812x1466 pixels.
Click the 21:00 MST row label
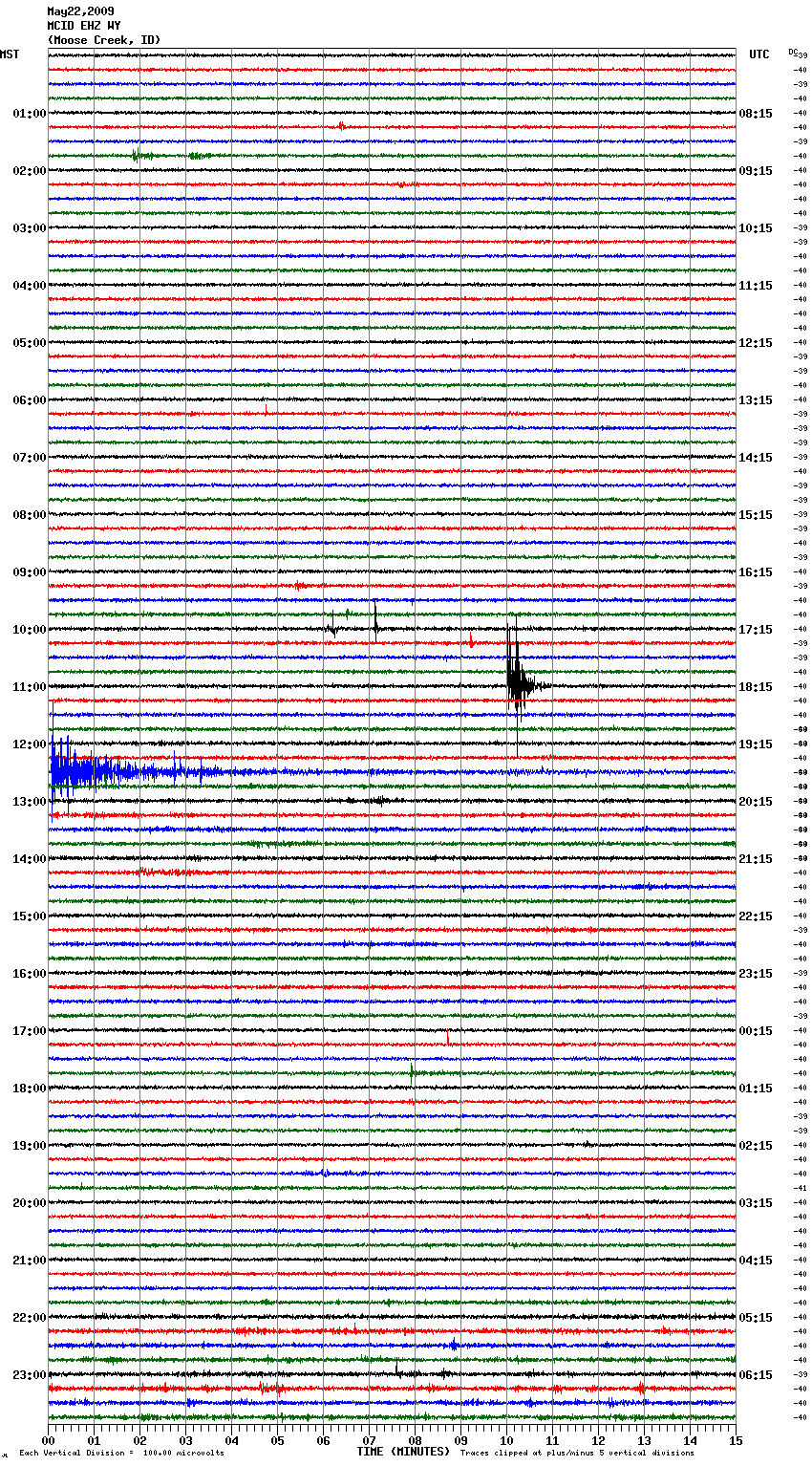pyautogui.click(x=30, y=1261)
